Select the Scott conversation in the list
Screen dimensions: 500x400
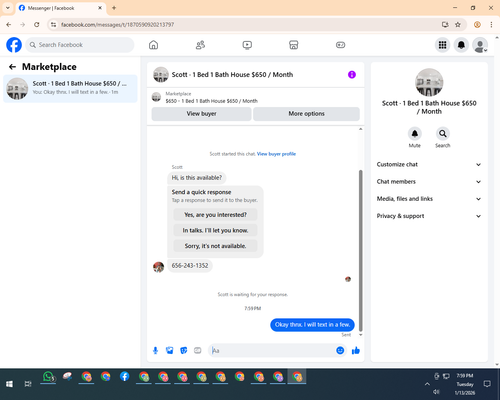tap(70, 88)
